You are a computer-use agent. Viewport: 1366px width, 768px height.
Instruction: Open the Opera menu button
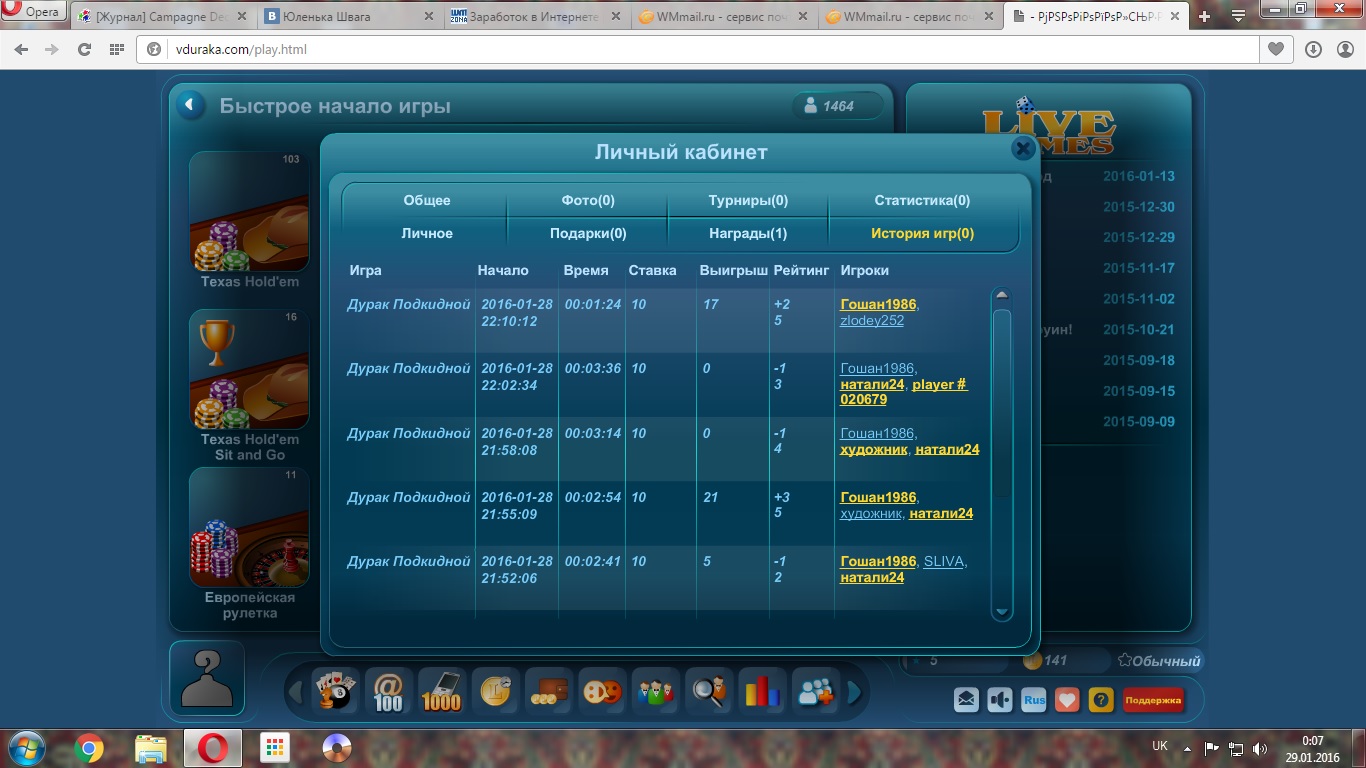pyautogui.click(x=33, y=12)
